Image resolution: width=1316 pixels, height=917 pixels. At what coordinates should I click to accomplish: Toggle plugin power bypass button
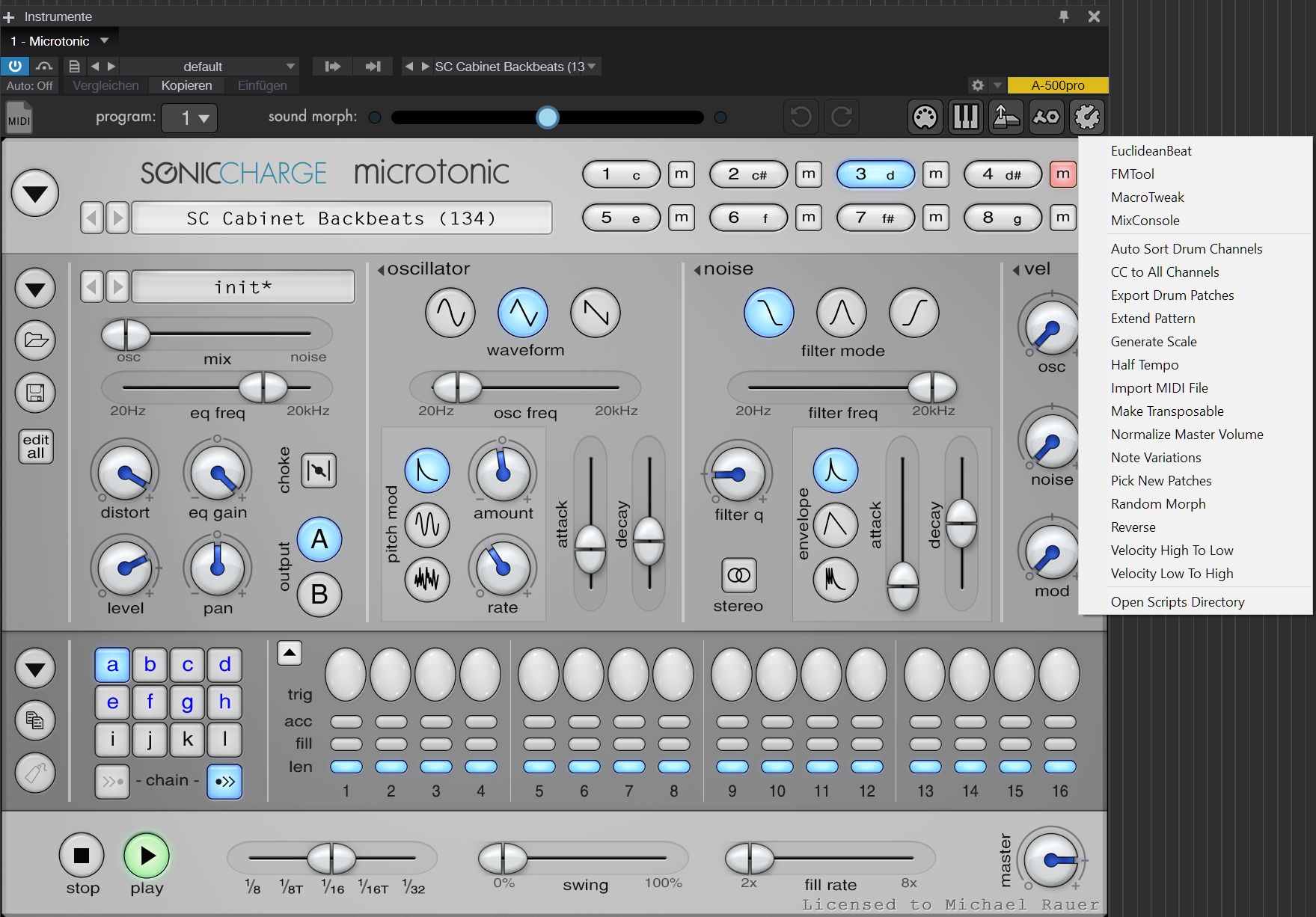click(14, 66)
